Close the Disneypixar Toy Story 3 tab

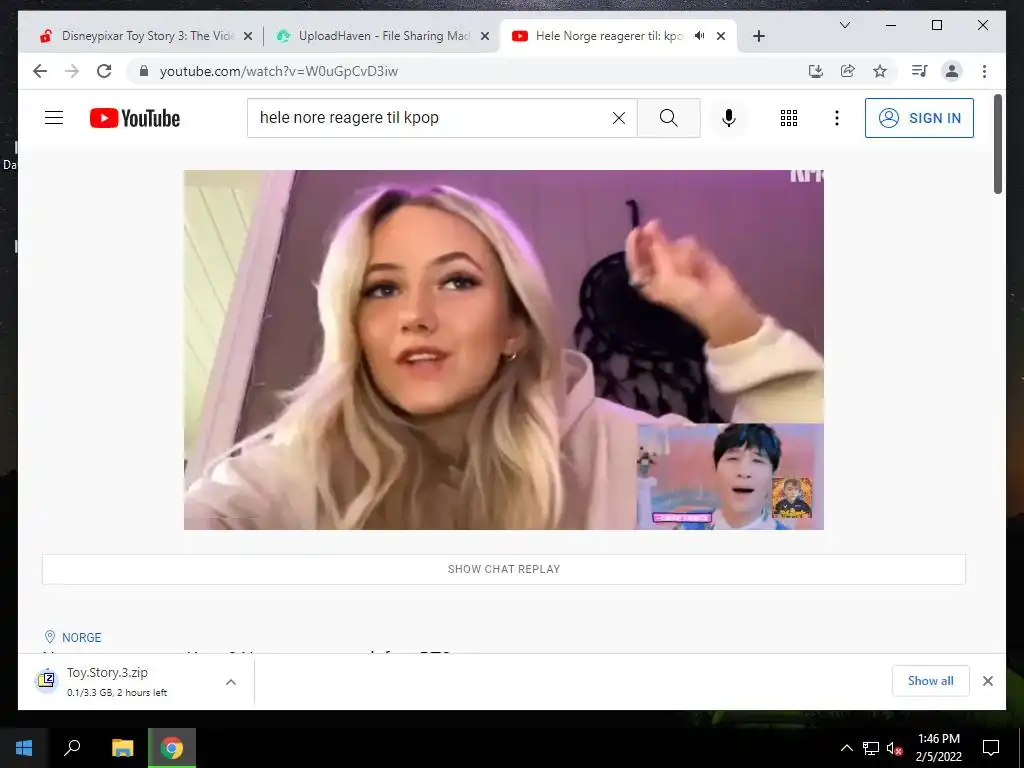248,36
